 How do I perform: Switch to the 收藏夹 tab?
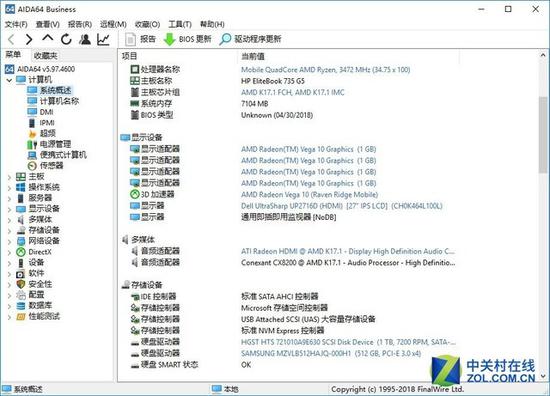[x=46, y=55]
